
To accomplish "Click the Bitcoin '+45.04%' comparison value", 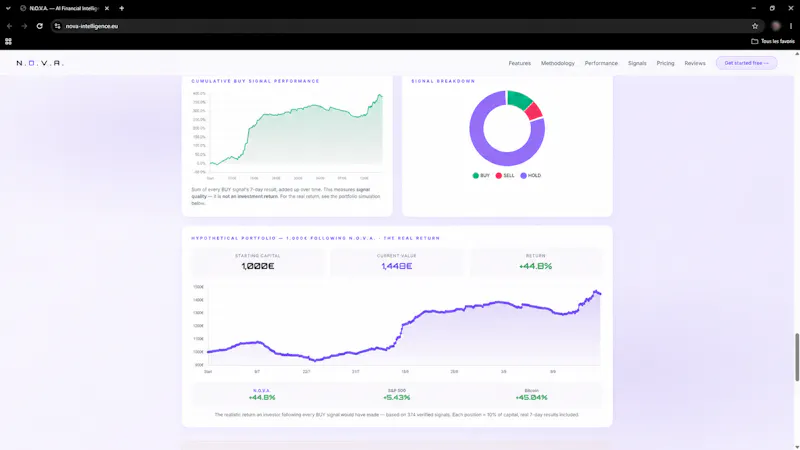I will pyautogui.click(x=531, y=397).
